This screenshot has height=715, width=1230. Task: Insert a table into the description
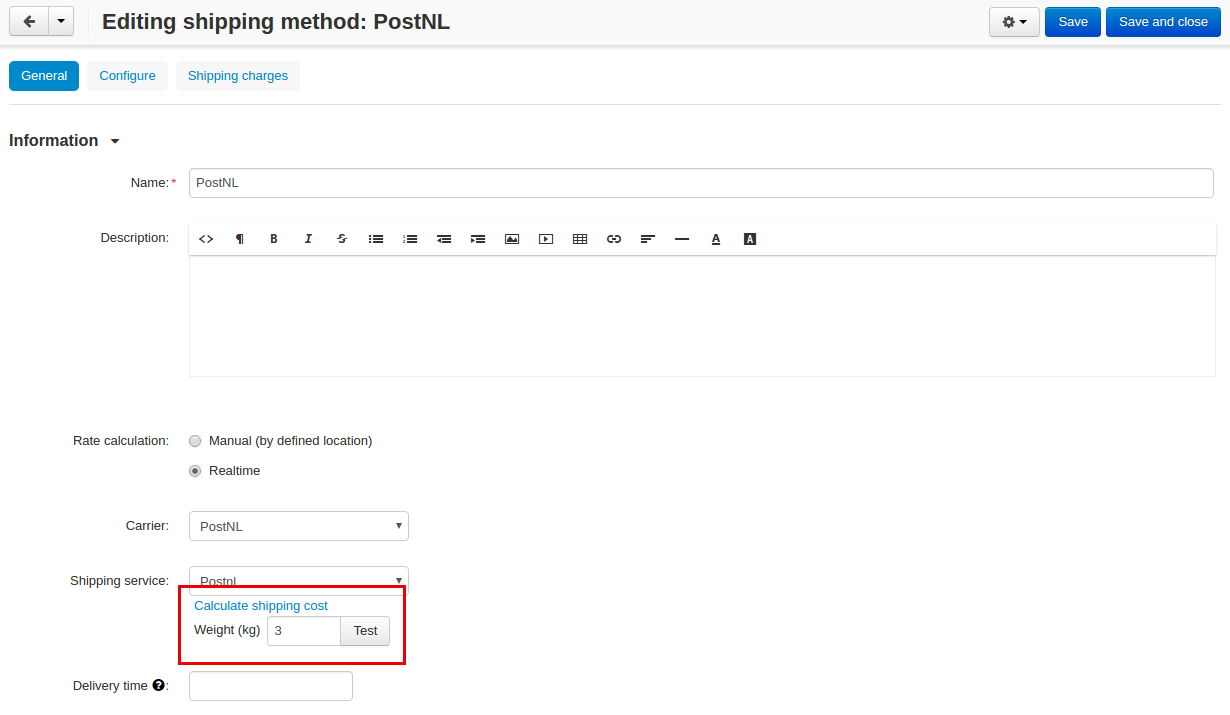[580, 239]
